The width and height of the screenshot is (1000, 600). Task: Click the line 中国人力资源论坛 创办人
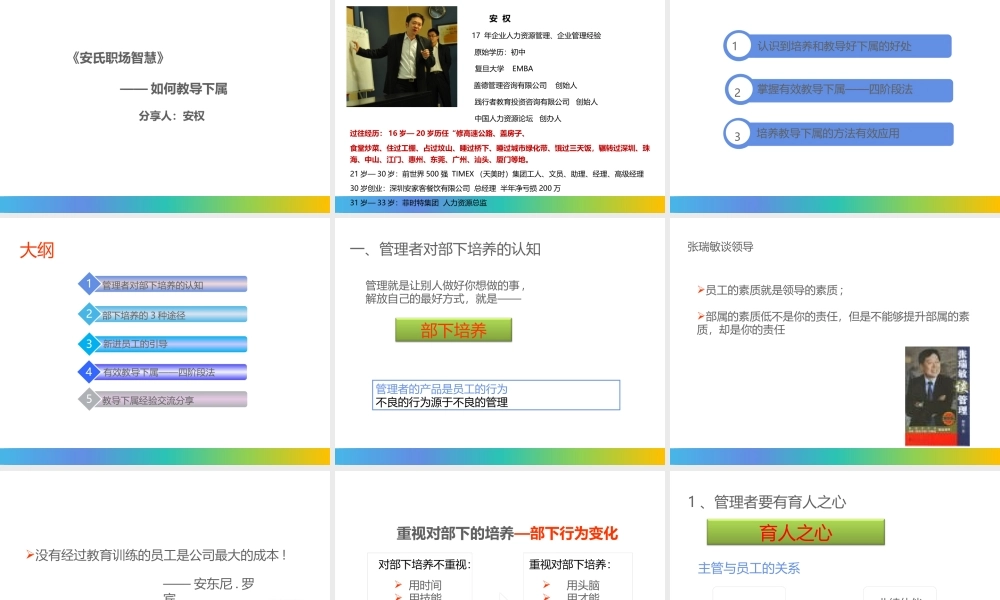(518, 119)
